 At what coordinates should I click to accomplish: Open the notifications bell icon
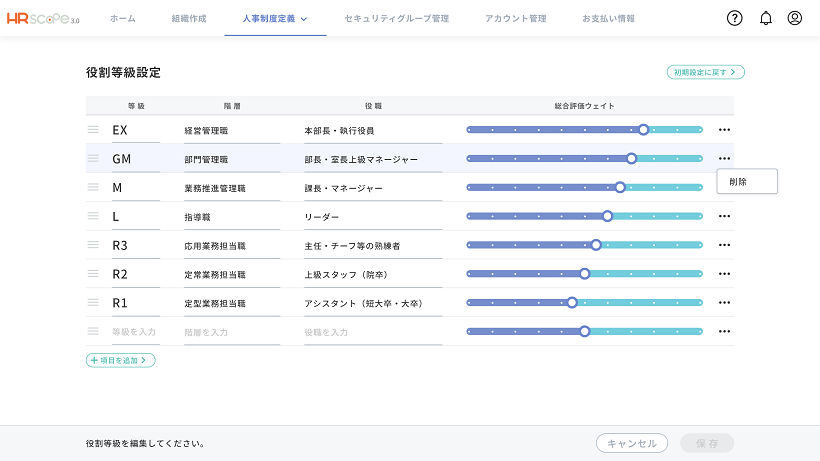tap(766, 18)
